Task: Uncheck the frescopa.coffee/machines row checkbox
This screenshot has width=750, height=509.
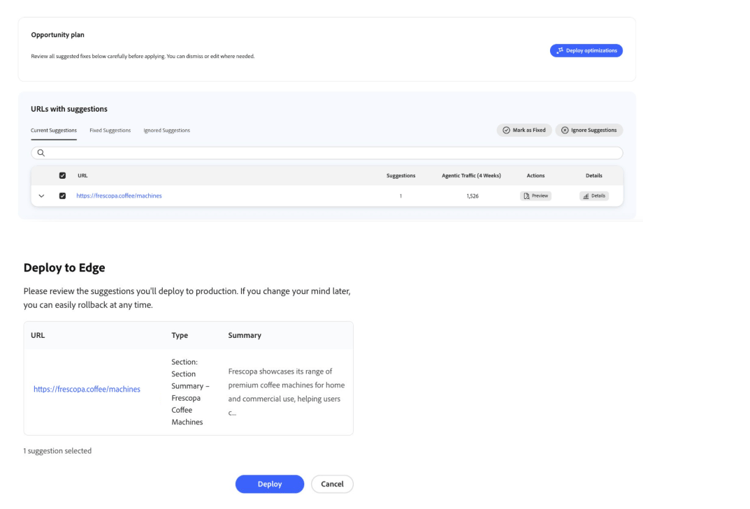Action: coord(62,196)
